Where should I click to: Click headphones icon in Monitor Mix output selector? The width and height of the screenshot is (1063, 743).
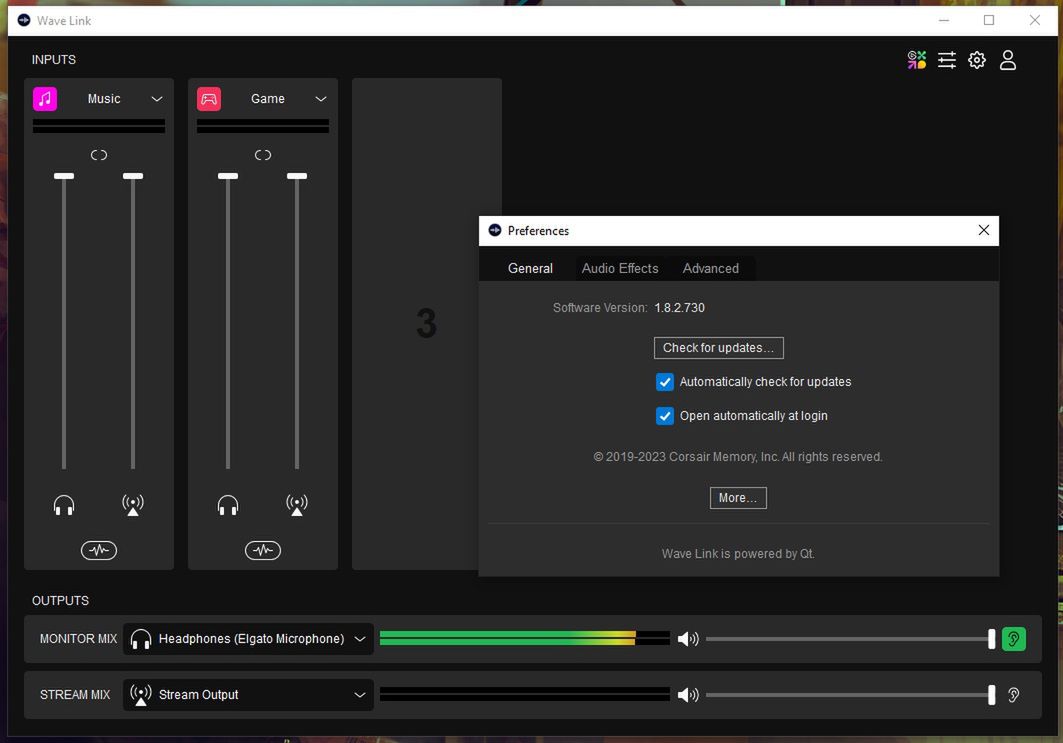141,639
